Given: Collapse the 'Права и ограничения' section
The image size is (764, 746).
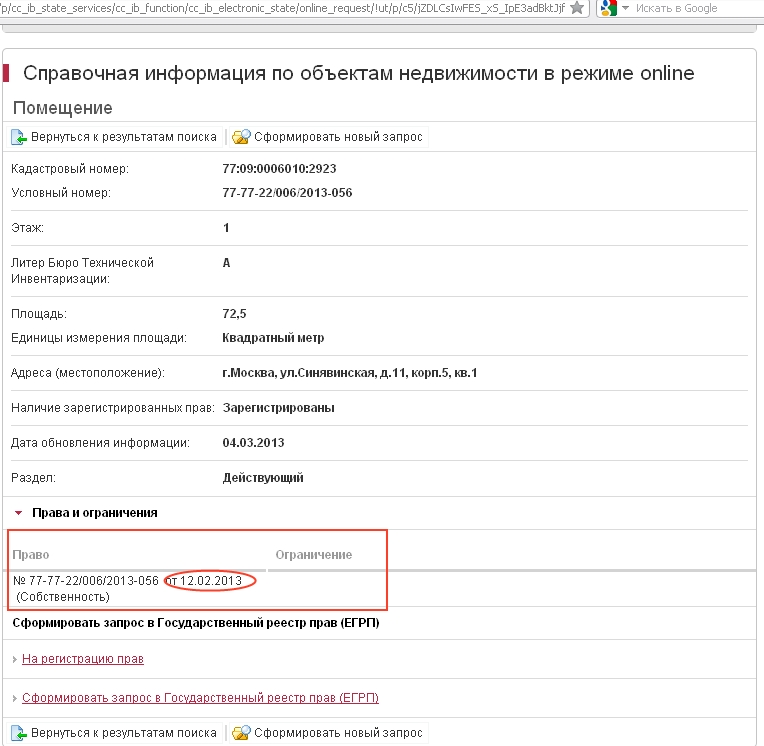Looking at the screenshot, I should [18, 512].
